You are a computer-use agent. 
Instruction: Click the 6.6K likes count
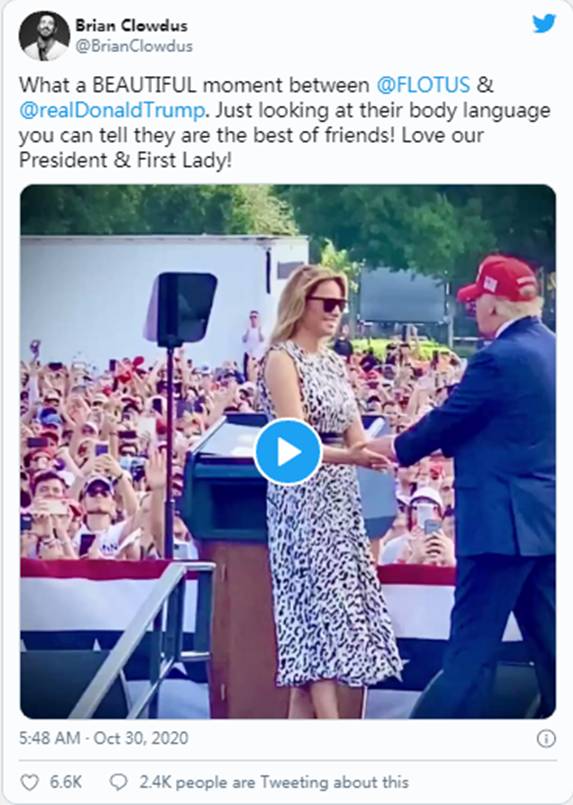[x=66, y=782]
